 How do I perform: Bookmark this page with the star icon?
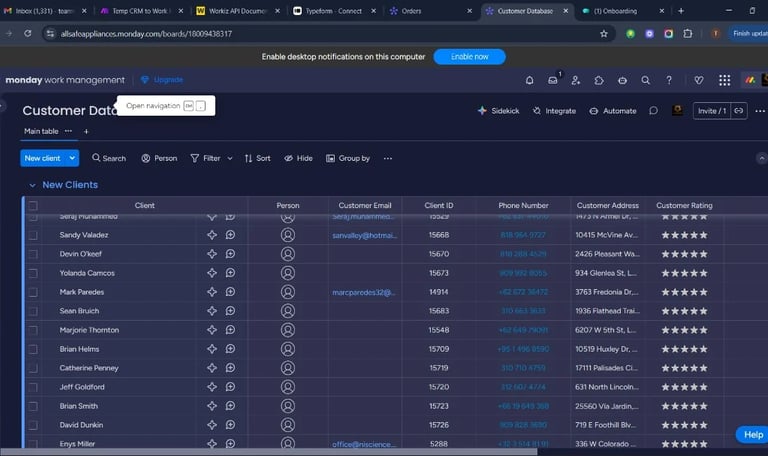[x=604, y=33]
